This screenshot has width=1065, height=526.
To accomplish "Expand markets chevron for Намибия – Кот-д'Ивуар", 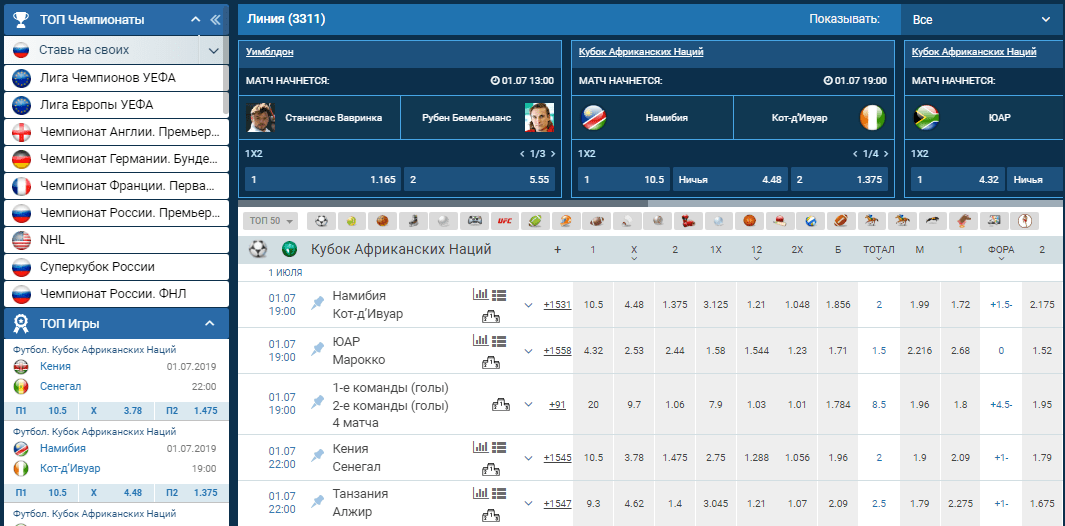I will coord(528,305).
